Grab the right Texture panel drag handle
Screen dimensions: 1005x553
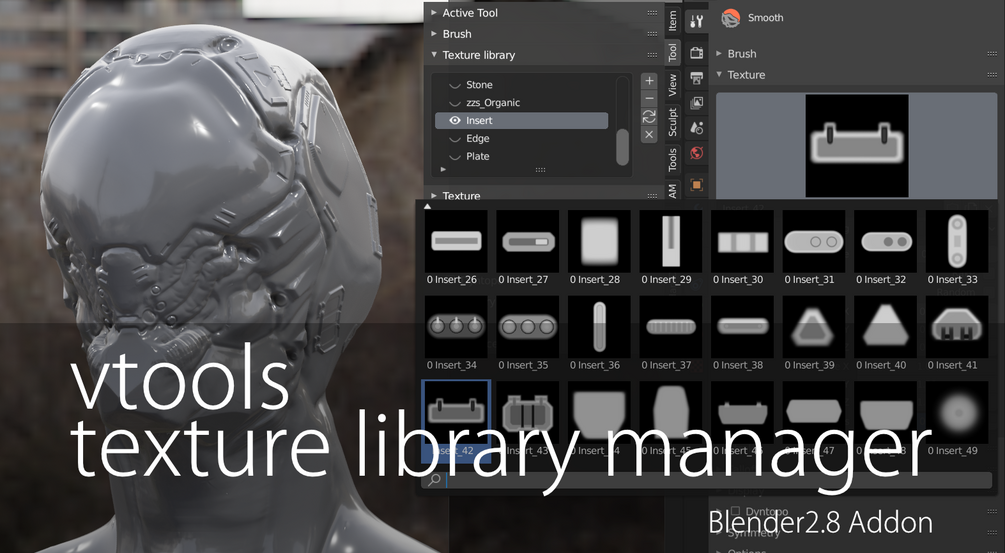[x=992, y=75]
